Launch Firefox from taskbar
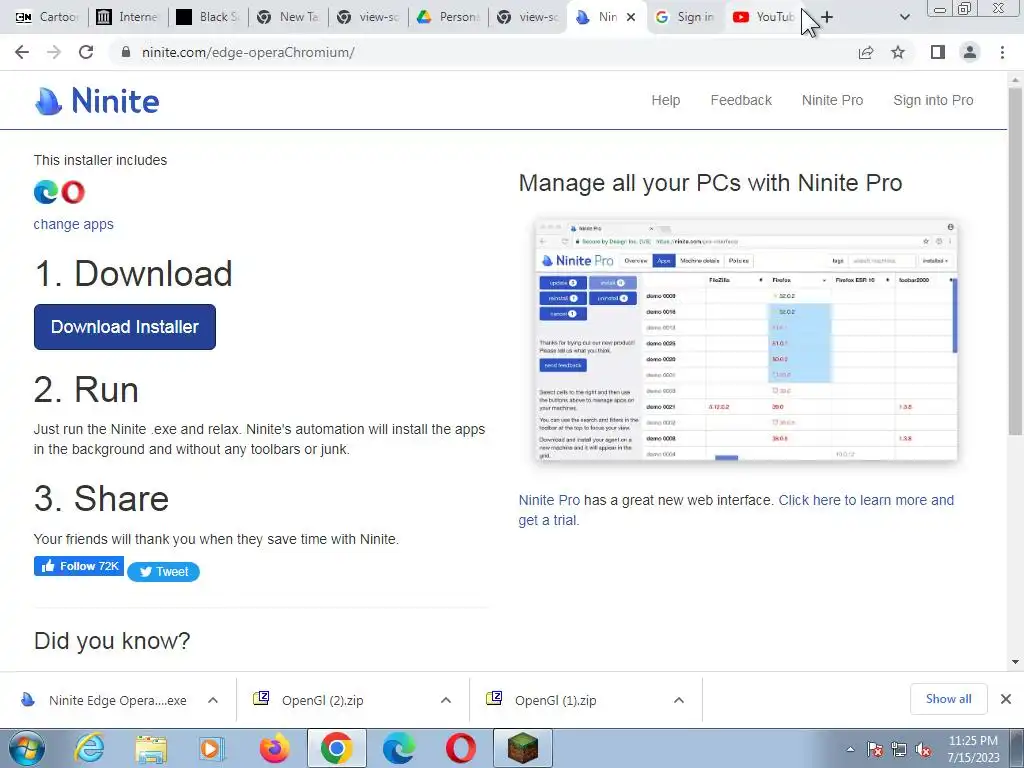 click(274, 748)
